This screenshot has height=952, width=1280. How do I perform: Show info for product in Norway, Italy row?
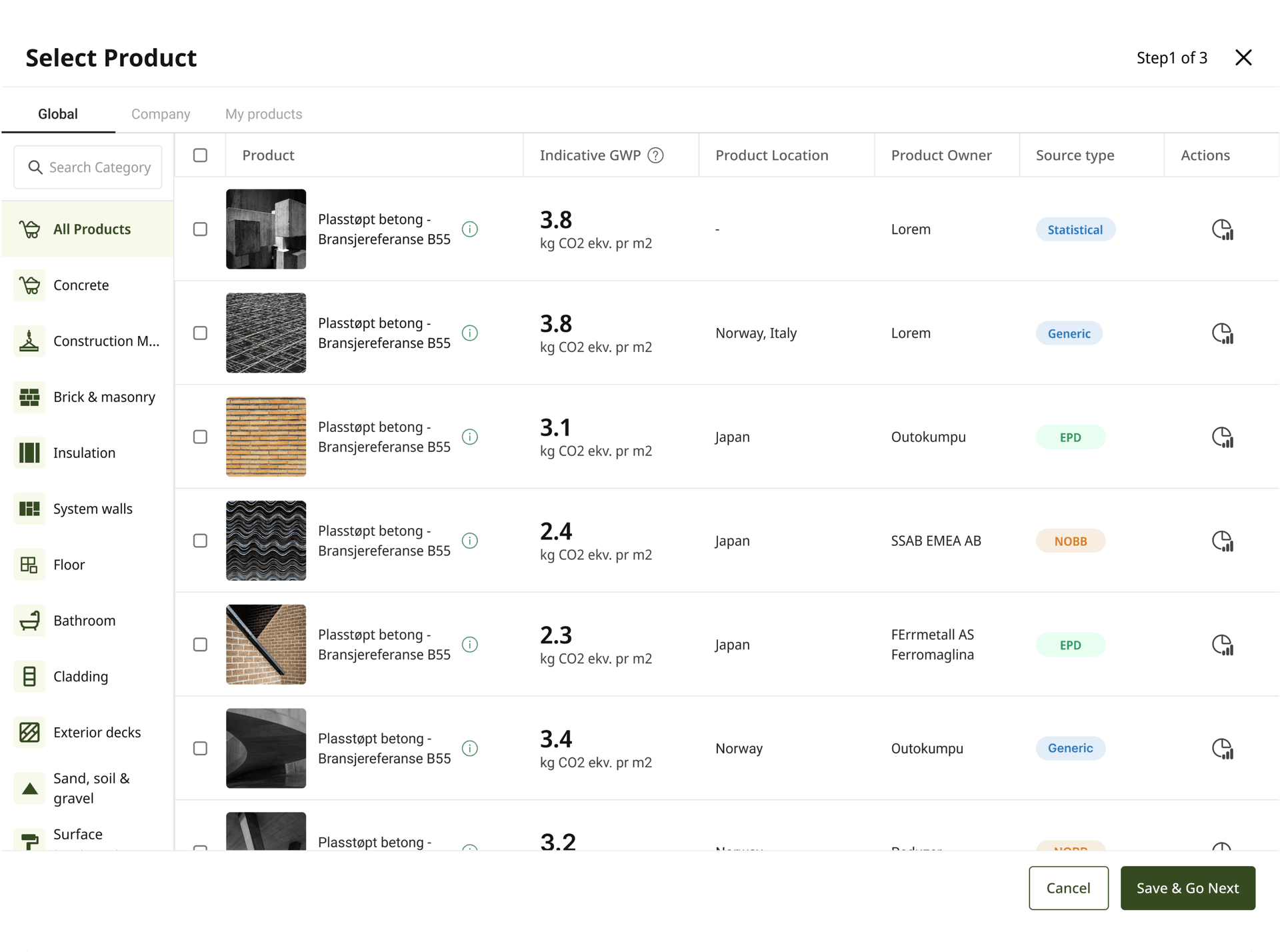[470, 333]
